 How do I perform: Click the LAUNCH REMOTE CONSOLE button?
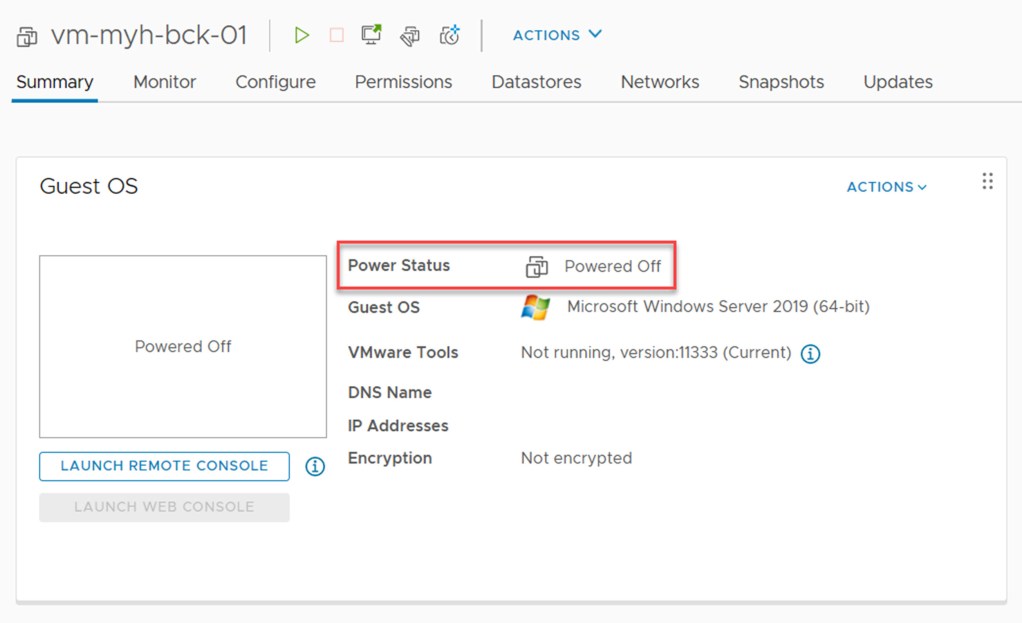tap(163, 466)
